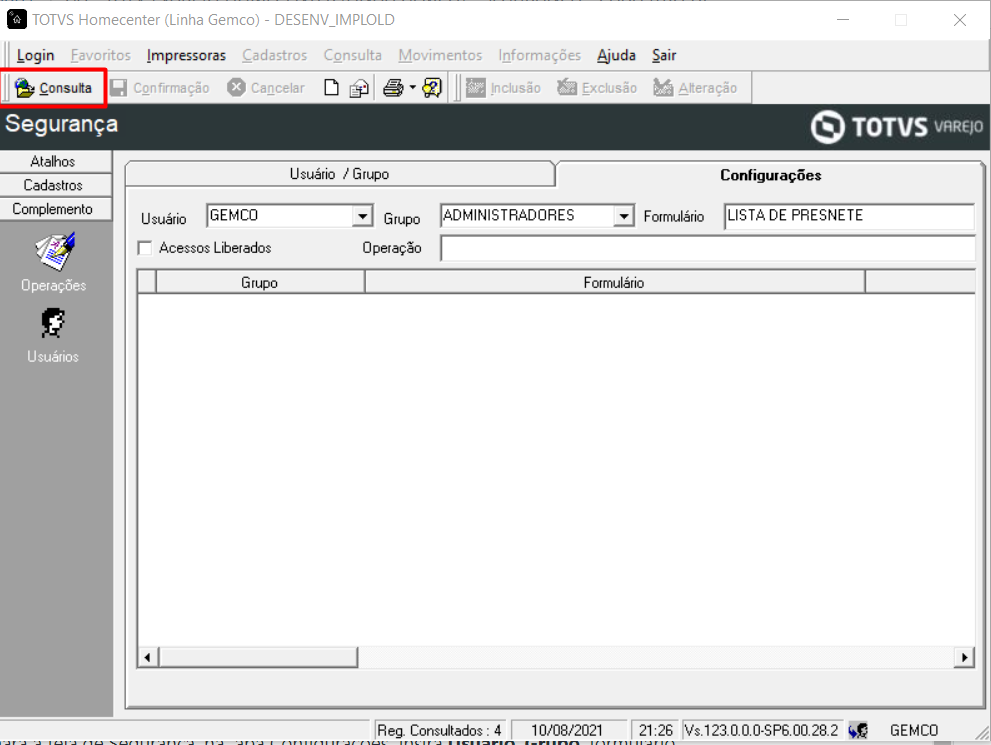Viewport: 991px width, 745px height.
Task: Switch to the Usuário / Grupo tab
Action: pos(340,174)
